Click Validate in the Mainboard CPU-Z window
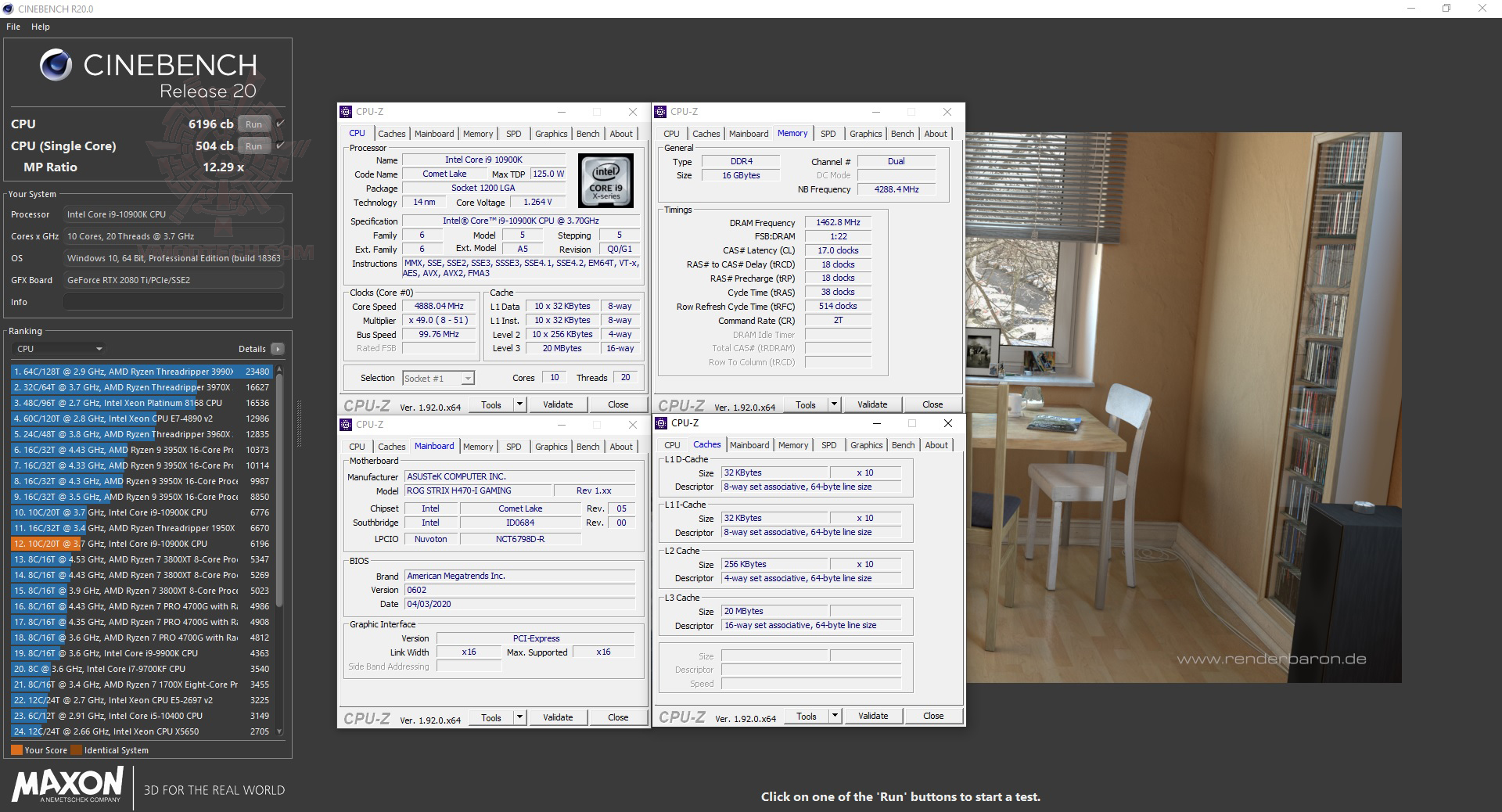This screenshot has height=812, width=1502. [x=558, y=717]
